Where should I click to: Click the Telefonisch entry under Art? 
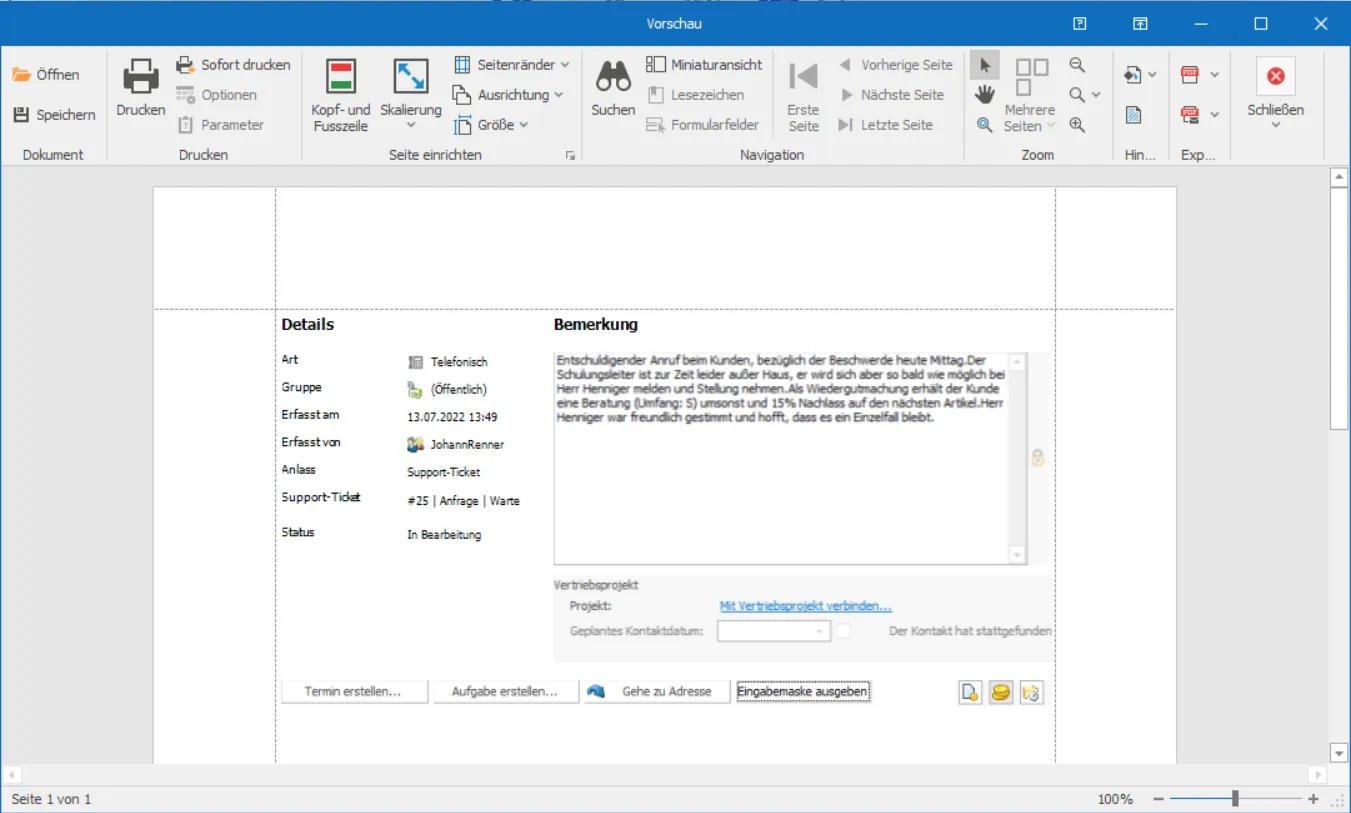click(x=448, y=362)
